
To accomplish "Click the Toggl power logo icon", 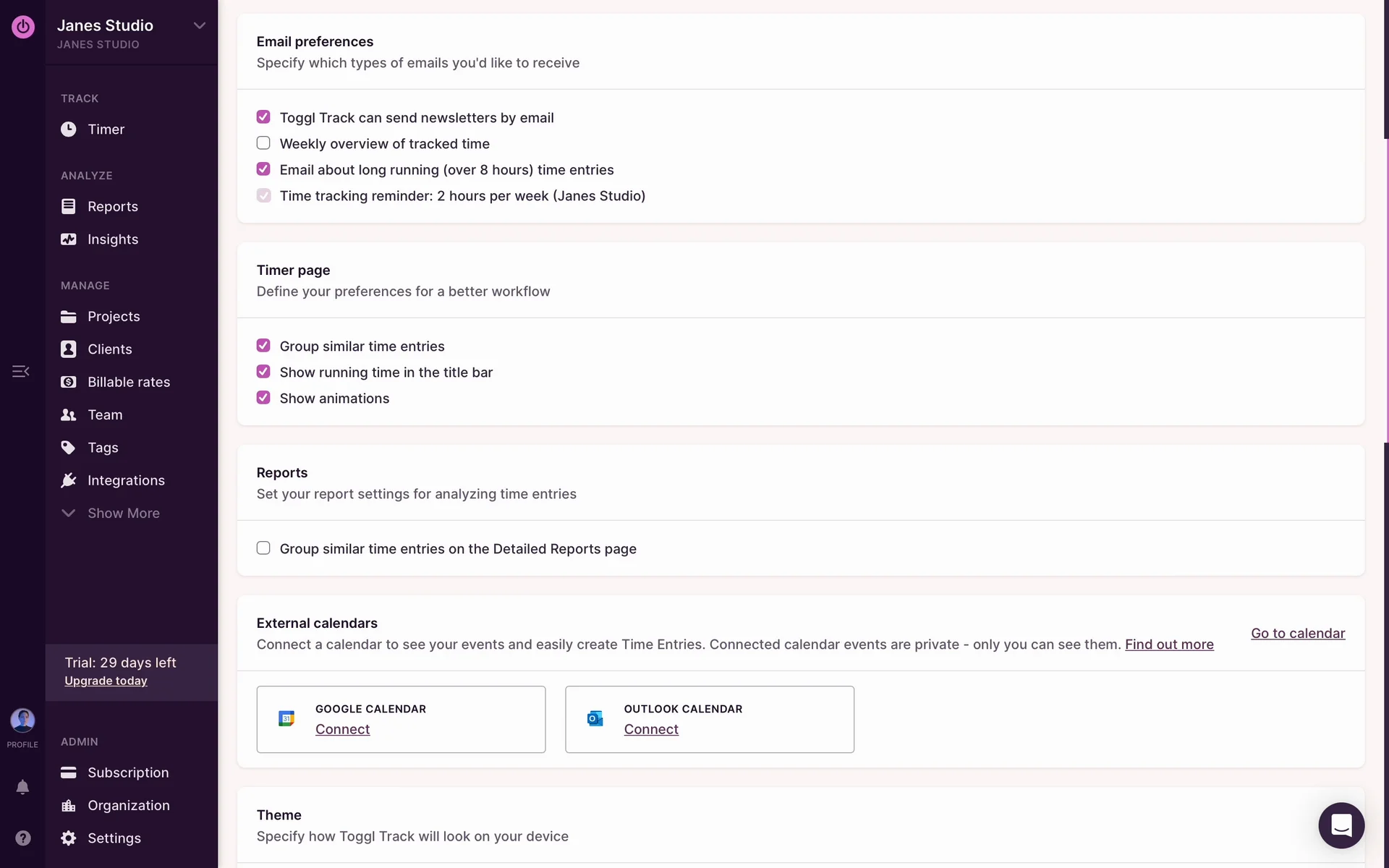I will 23,27.
